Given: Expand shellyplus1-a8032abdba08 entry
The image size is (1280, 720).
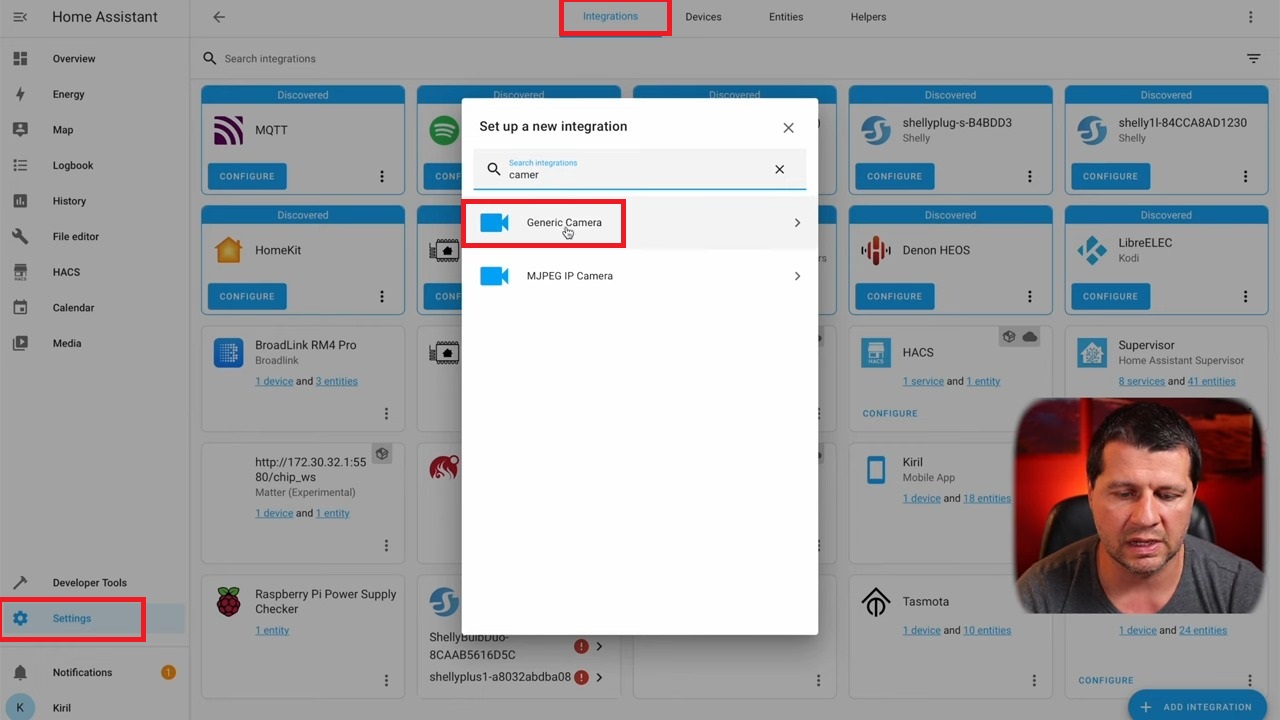Looking at the screenshot, I should tap(599, 677).
